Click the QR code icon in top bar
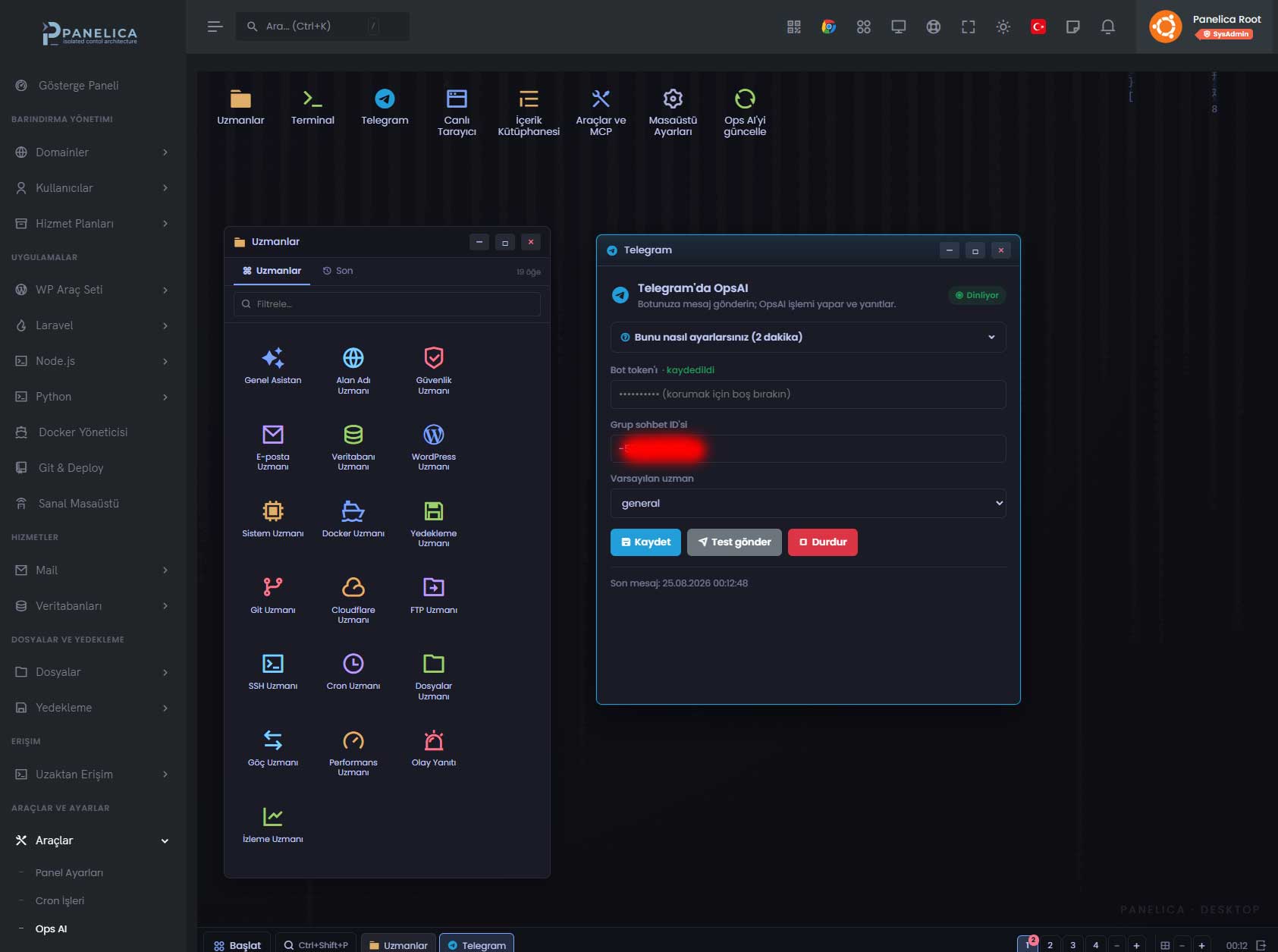The height and width of the screenshot is (952, 1278). click(794, 27)
